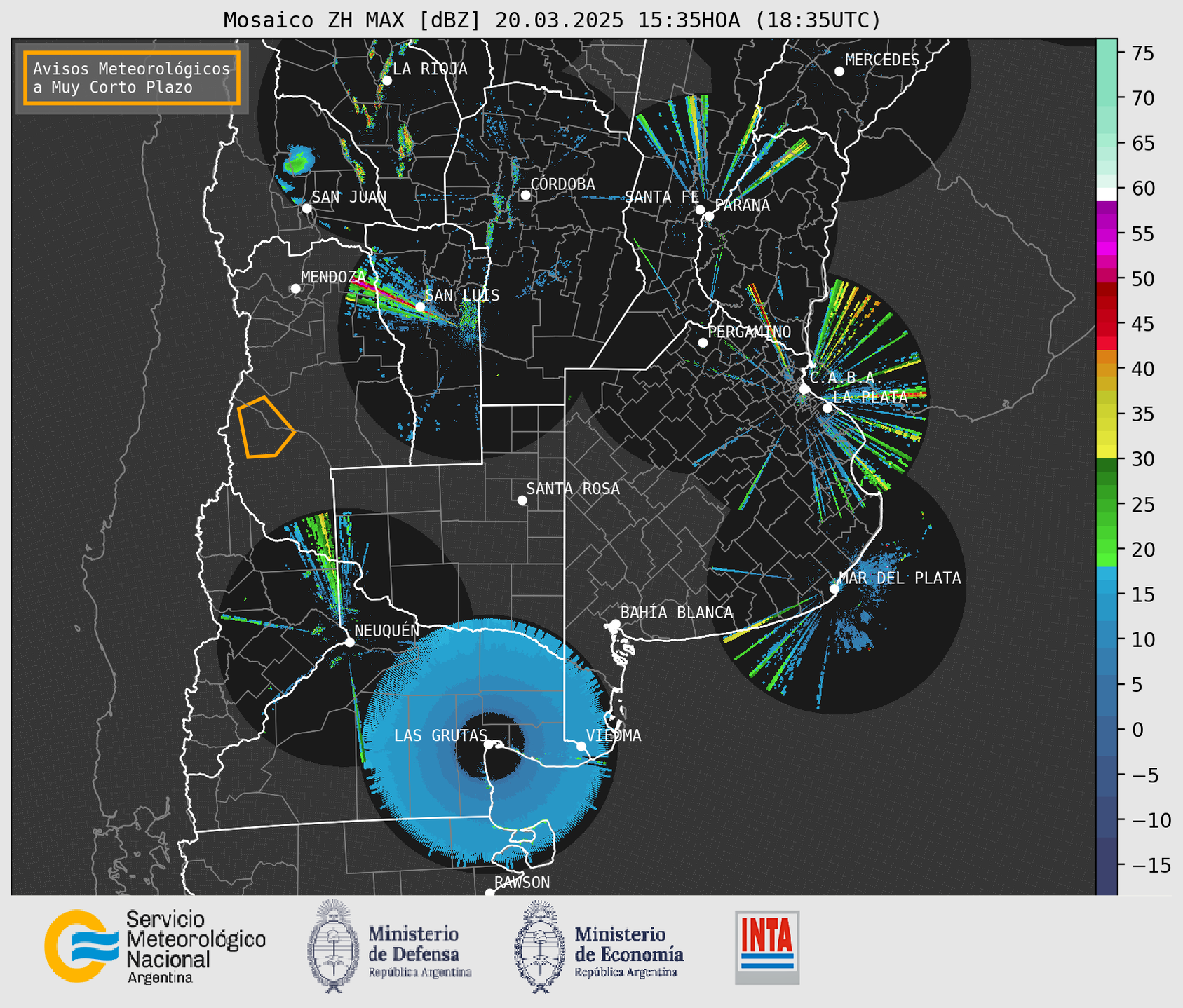This screenshot has width=1183, height=1008.
Task: Click the map title Mosaico ZH MAX
Action: 552,20
